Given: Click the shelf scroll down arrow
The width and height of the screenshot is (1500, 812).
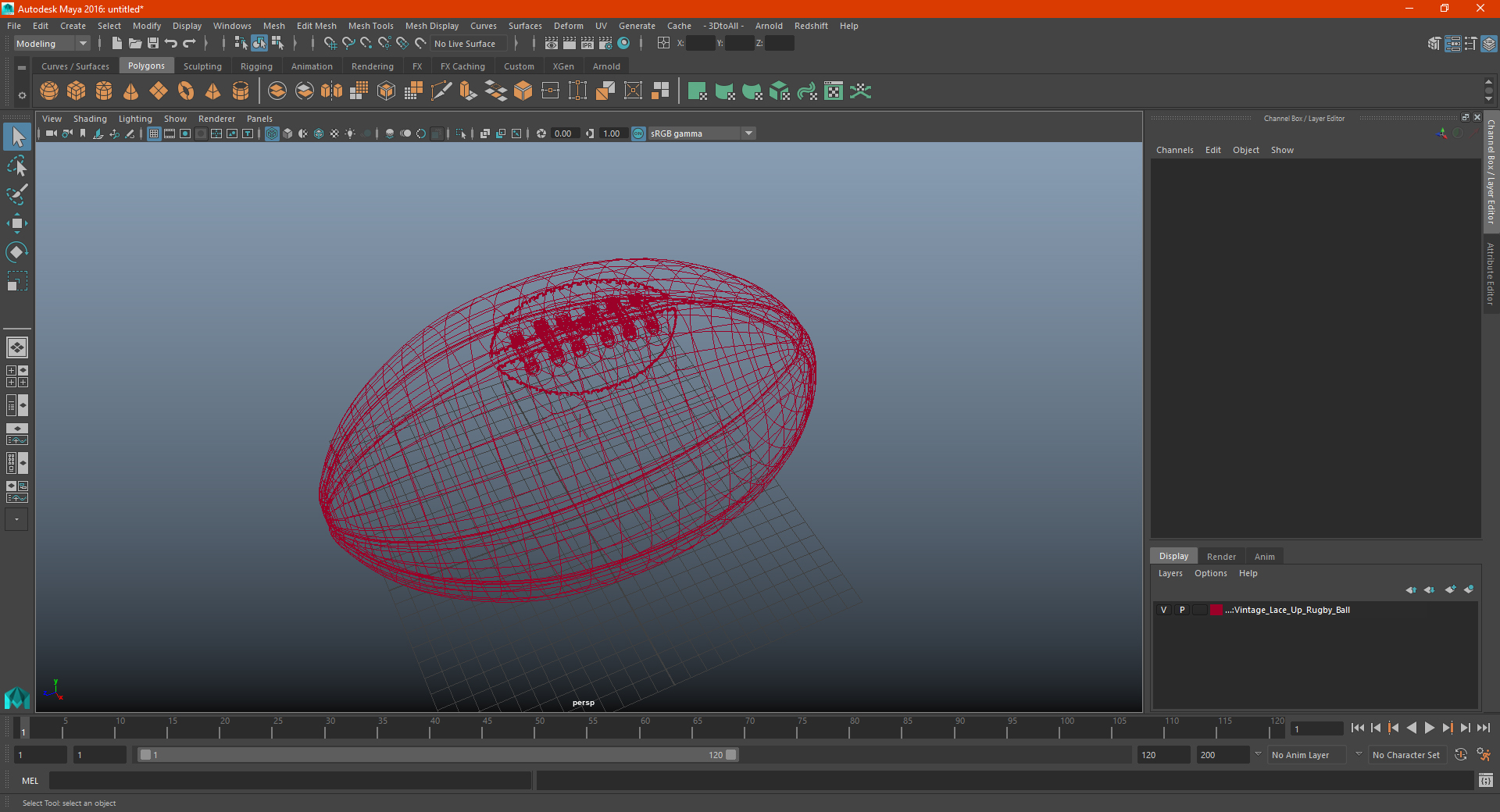Looking at the screenshot, I should coord(1488,100).
